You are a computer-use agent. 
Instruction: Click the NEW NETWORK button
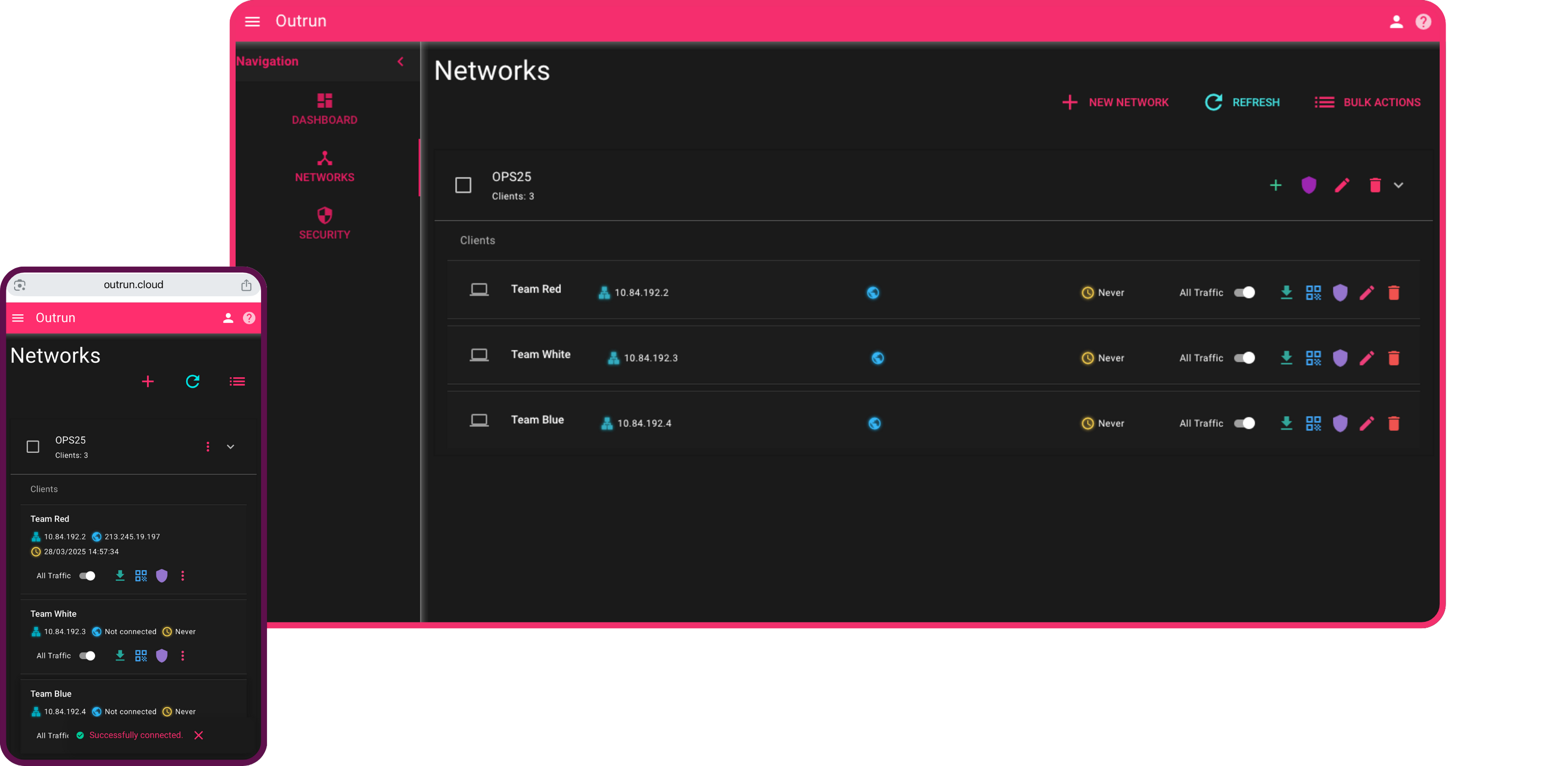tap(1115, 102)
